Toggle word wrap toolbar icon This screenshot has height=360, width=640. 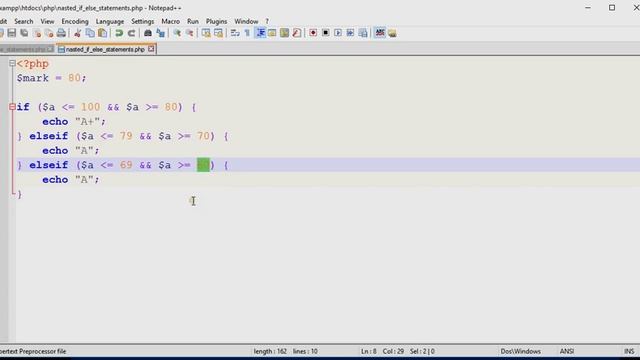click(235, 33)
